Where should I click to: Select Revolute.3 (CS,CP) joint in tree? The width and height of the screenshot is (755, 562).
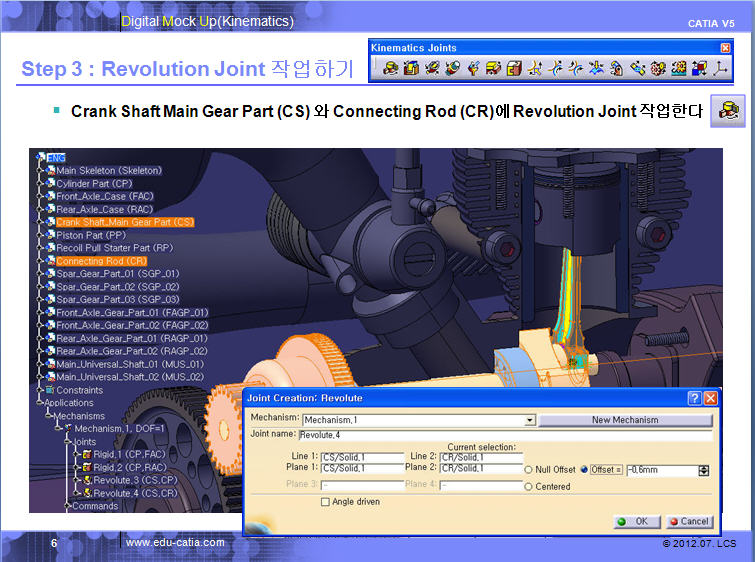tap(132, 480)
